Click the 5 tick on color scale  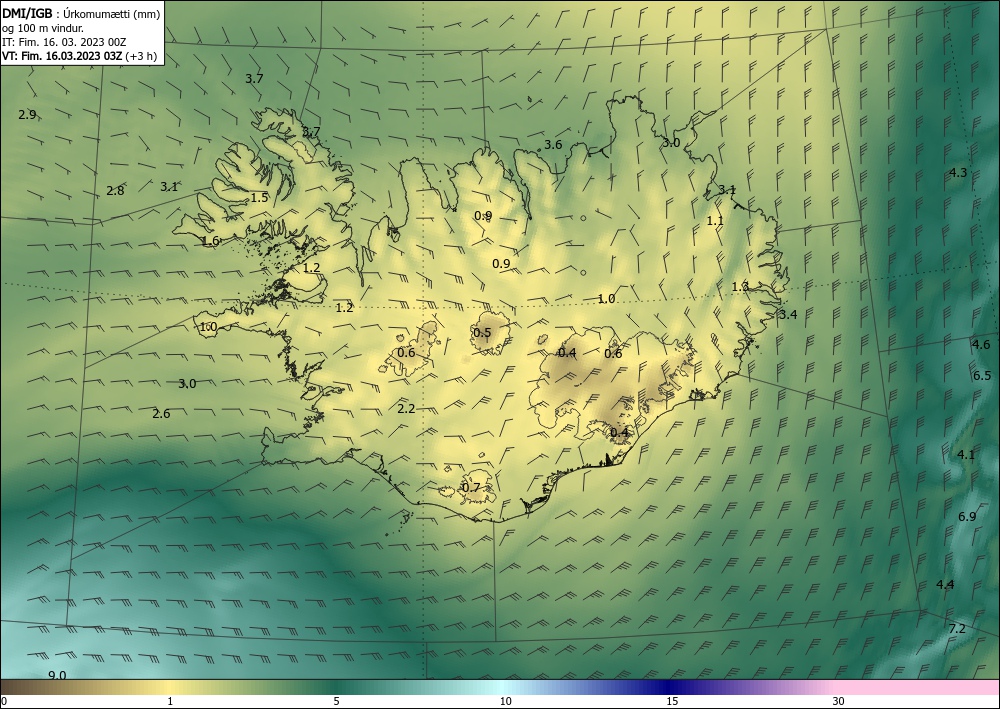(336, 701)
